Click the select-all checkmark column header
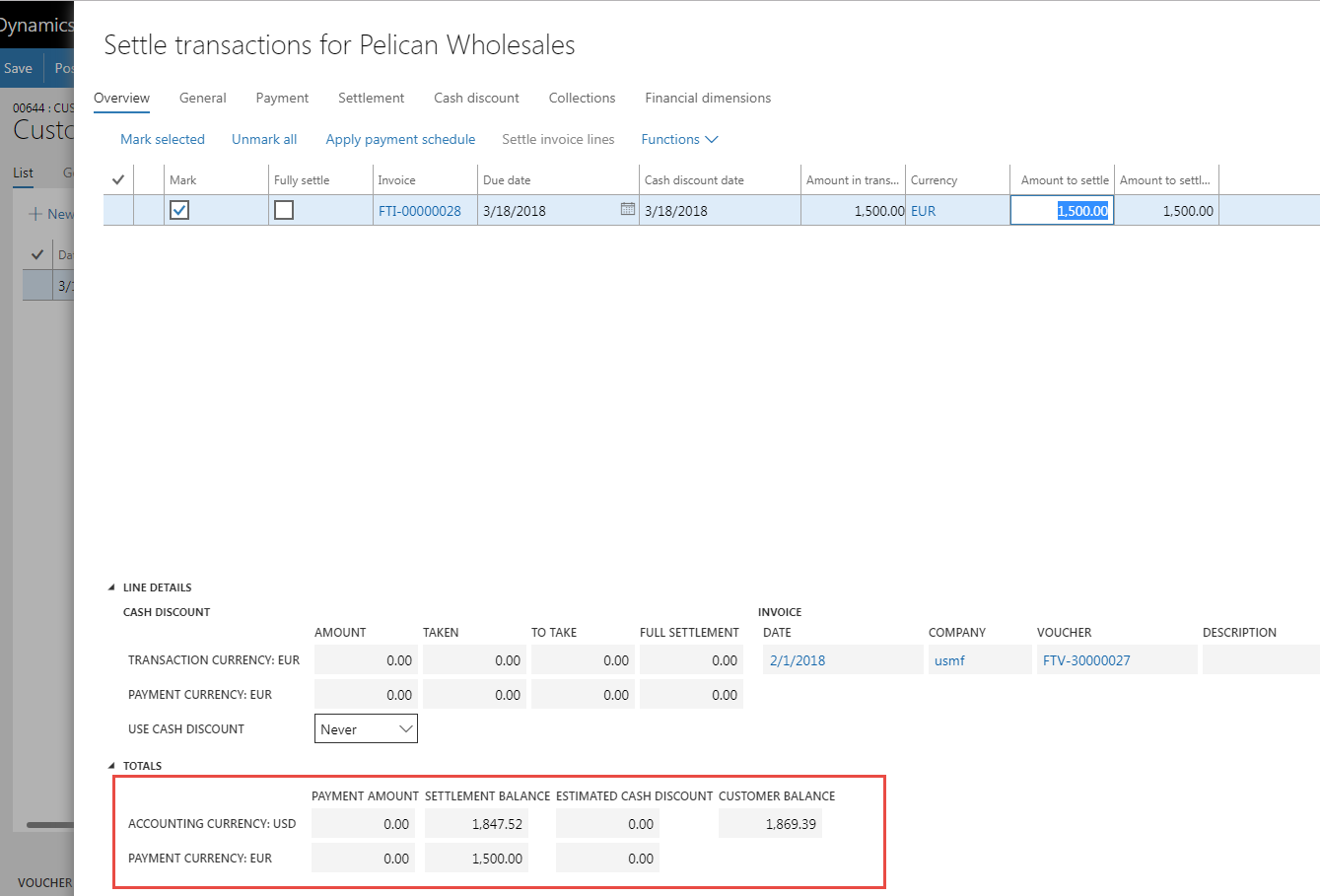The width and height of the screenshot is (1320, 896). point(118,180)
